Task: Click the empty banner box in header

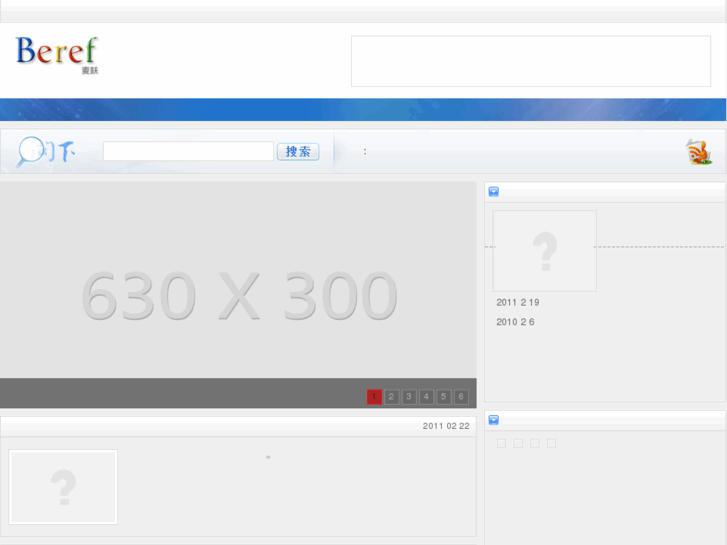Action: coord(531,61)
